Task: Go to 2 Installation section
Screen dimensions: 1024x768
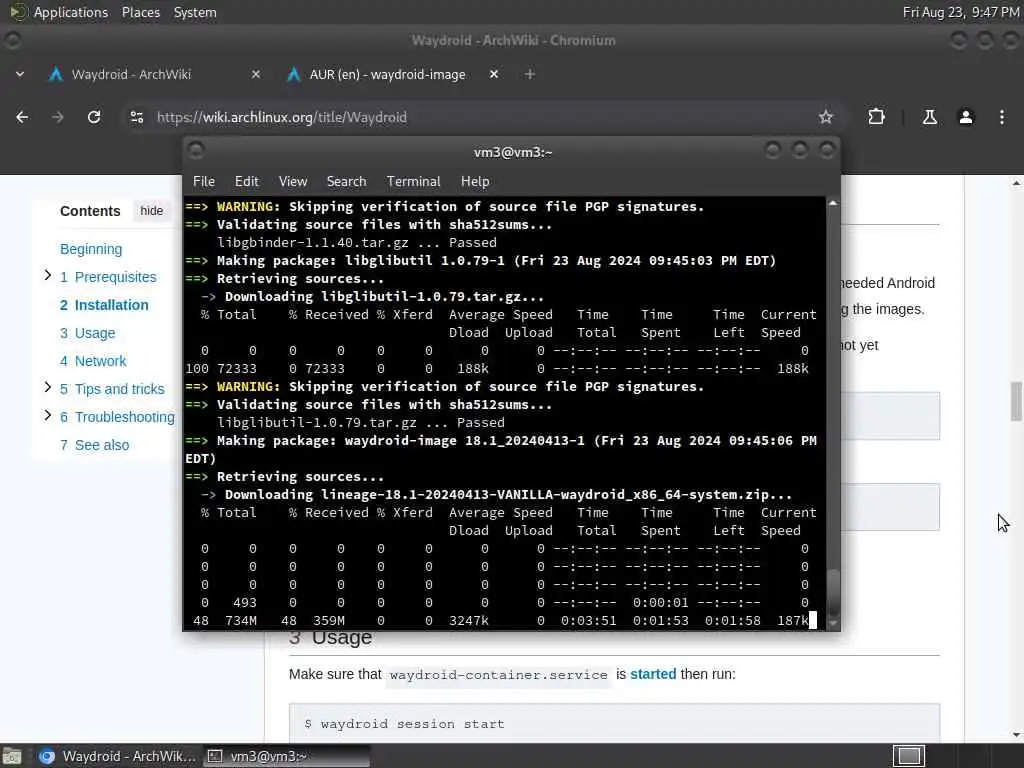Action: point(104,305)
